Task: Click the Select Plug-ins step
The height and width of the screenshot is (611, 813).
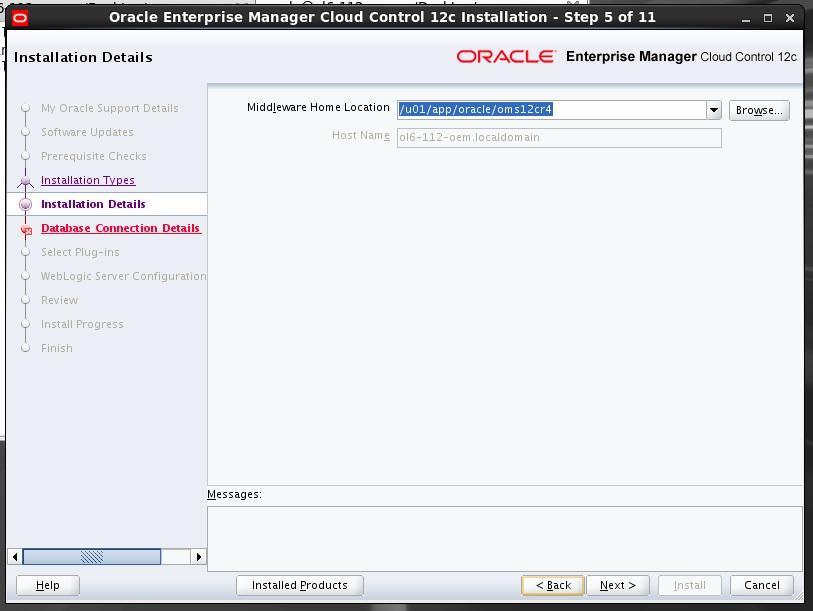Action: 80,252
